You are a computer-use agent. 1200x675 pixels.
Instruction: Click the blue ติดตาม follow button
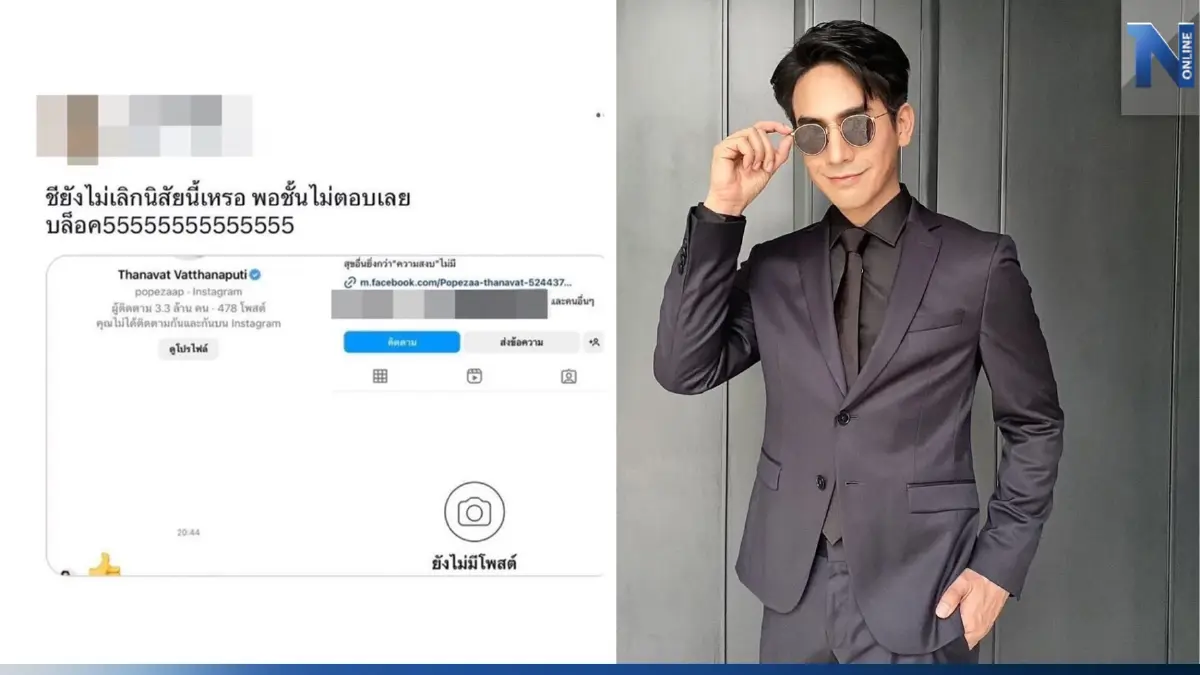(402, 342)
